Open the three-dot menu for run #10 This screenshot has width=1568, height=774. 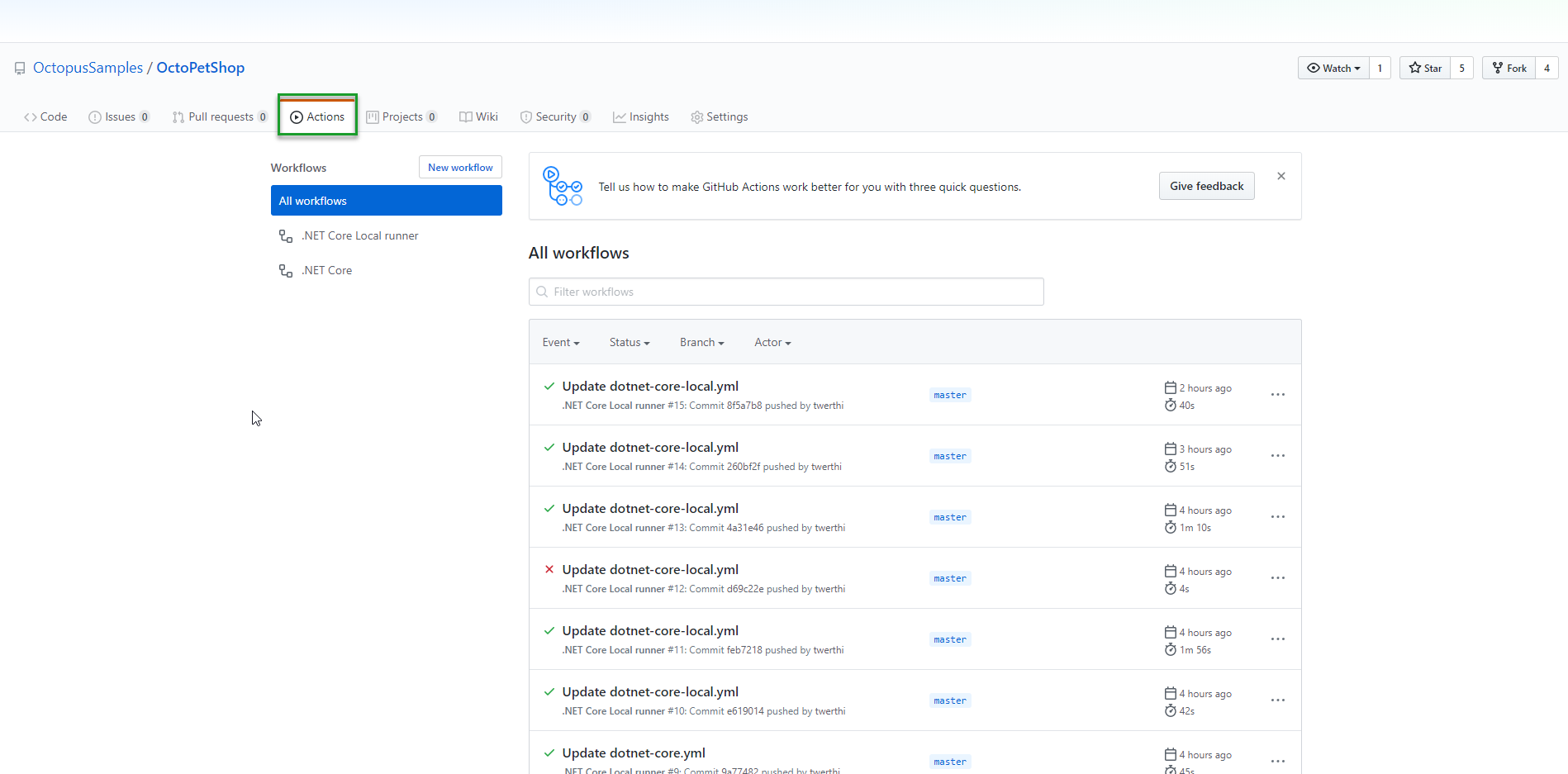pyautogui.click(x=1277, y=700)
